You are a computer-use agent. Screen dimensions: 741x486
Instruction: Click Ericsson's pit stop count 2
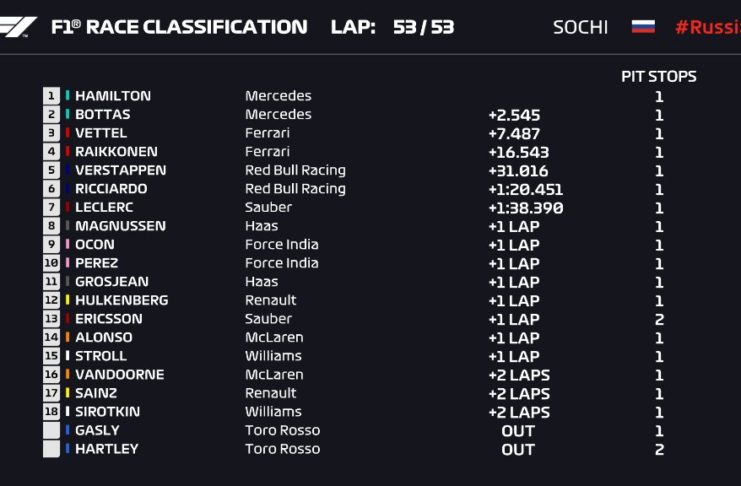pos(659,319)
